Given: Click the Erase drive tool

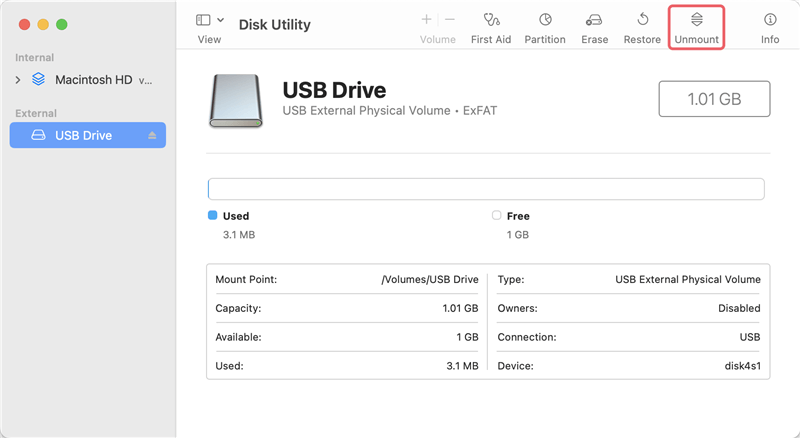Looking at the screenshot, I should (594, 20).
